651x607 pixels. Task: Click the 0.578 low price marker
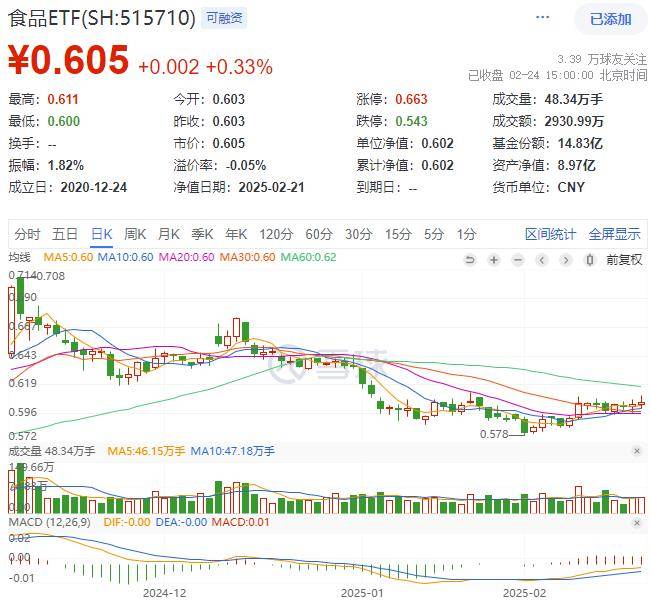pos(494,435)
